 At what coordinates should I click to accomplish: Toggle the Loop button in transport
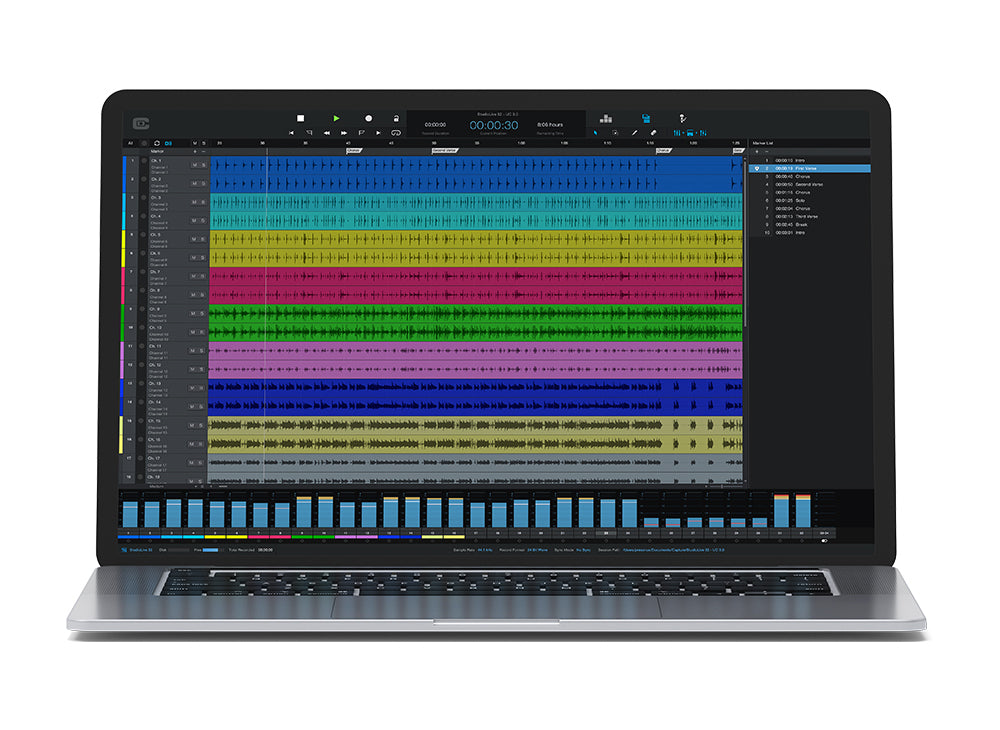[396, 132]
